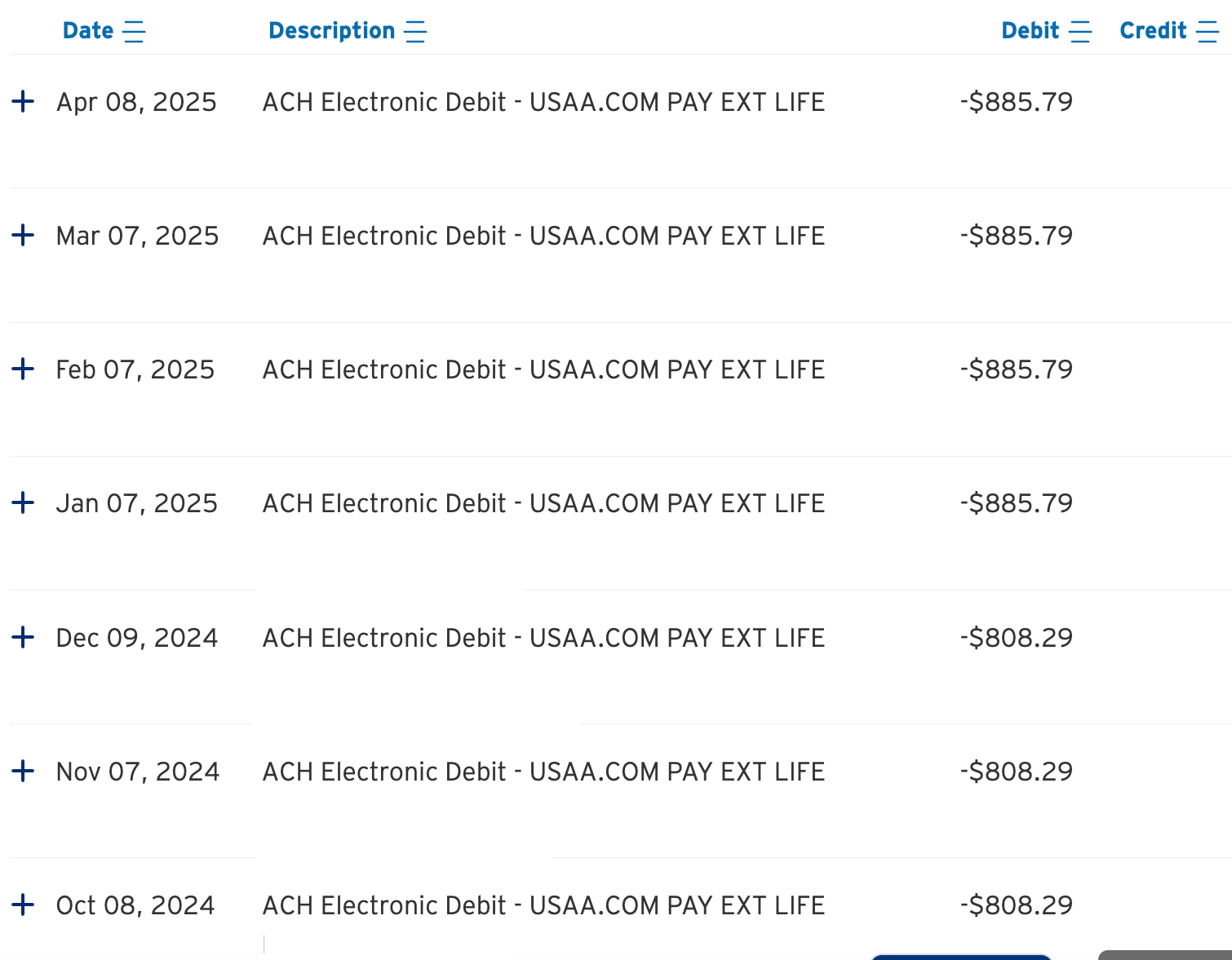Sort by the Description header label
This screenshot has width=1232, height=960.
pos(331,31)
